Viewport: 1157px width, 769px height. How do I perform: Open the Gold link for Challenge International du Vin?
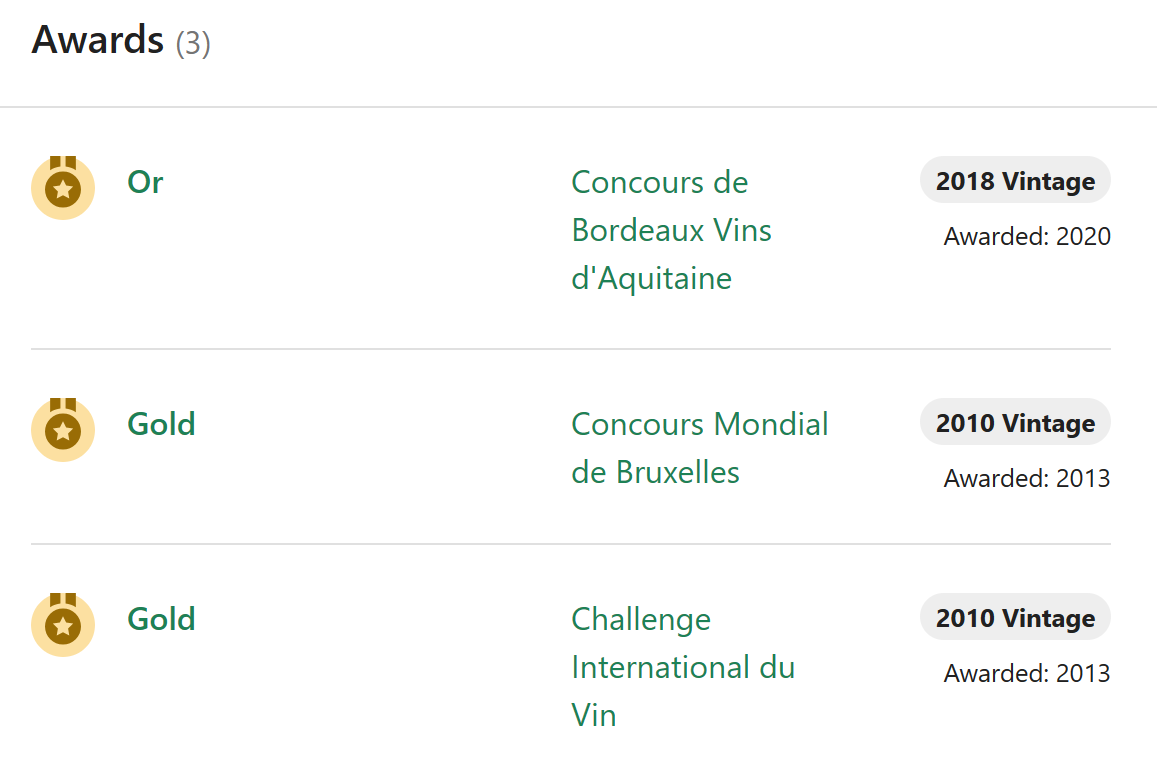161,619
